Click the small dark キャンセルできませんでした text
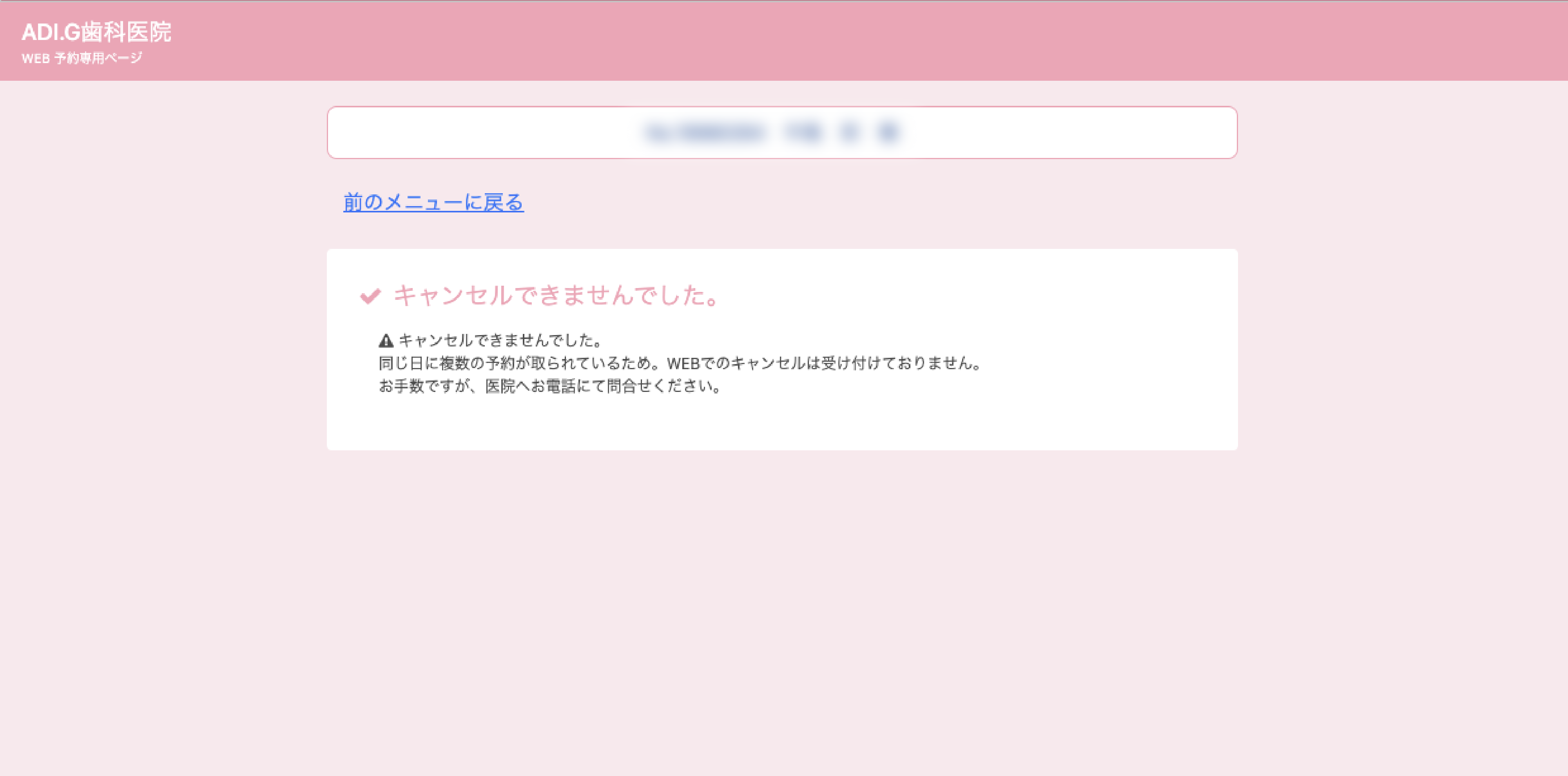 (x=500, y=340)
